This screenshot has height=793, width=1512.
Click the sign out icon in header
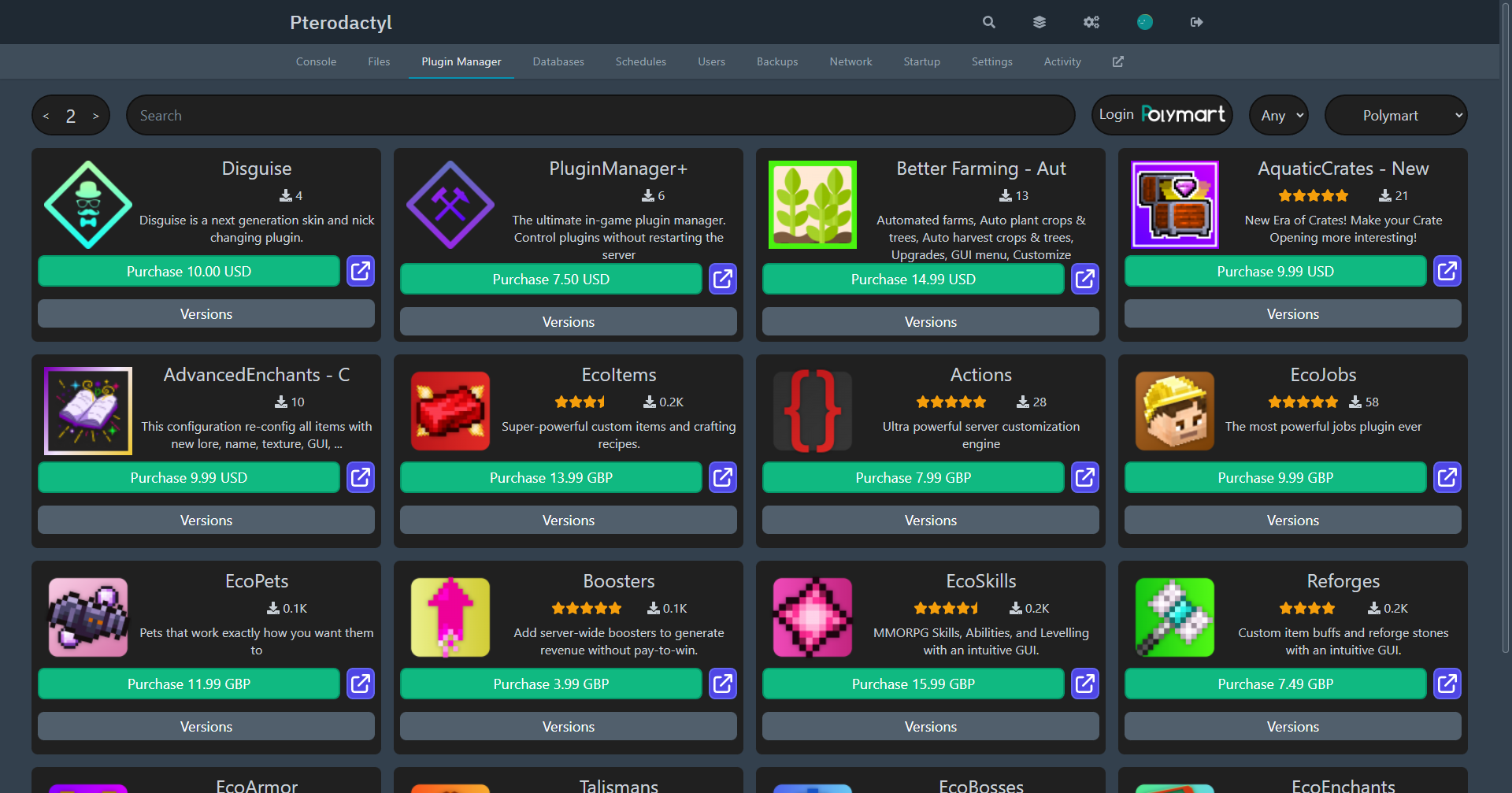click(x=1196, y=22)
